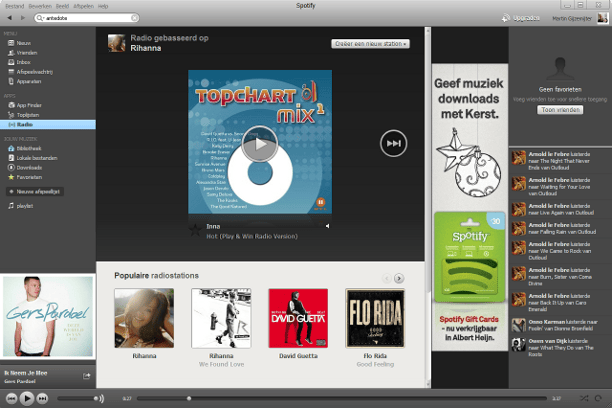Click the song progress bar
The height and width of the screenshot is (408, 612).
tap(342, 399)
